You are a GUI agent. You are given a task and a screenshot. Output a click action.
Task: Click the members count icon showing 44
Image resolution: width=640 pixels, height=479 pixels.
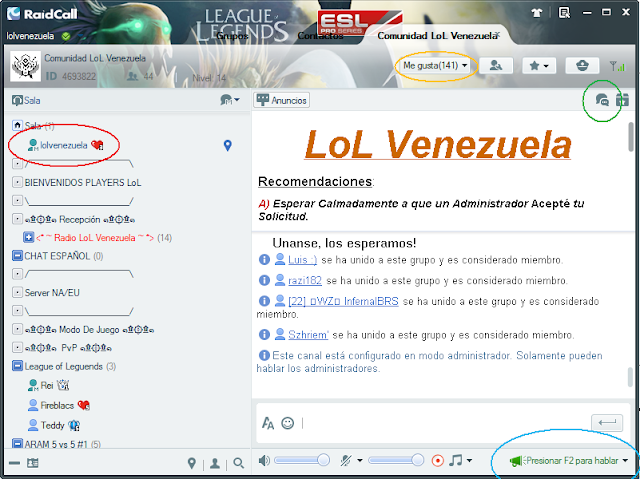point(132,76)
